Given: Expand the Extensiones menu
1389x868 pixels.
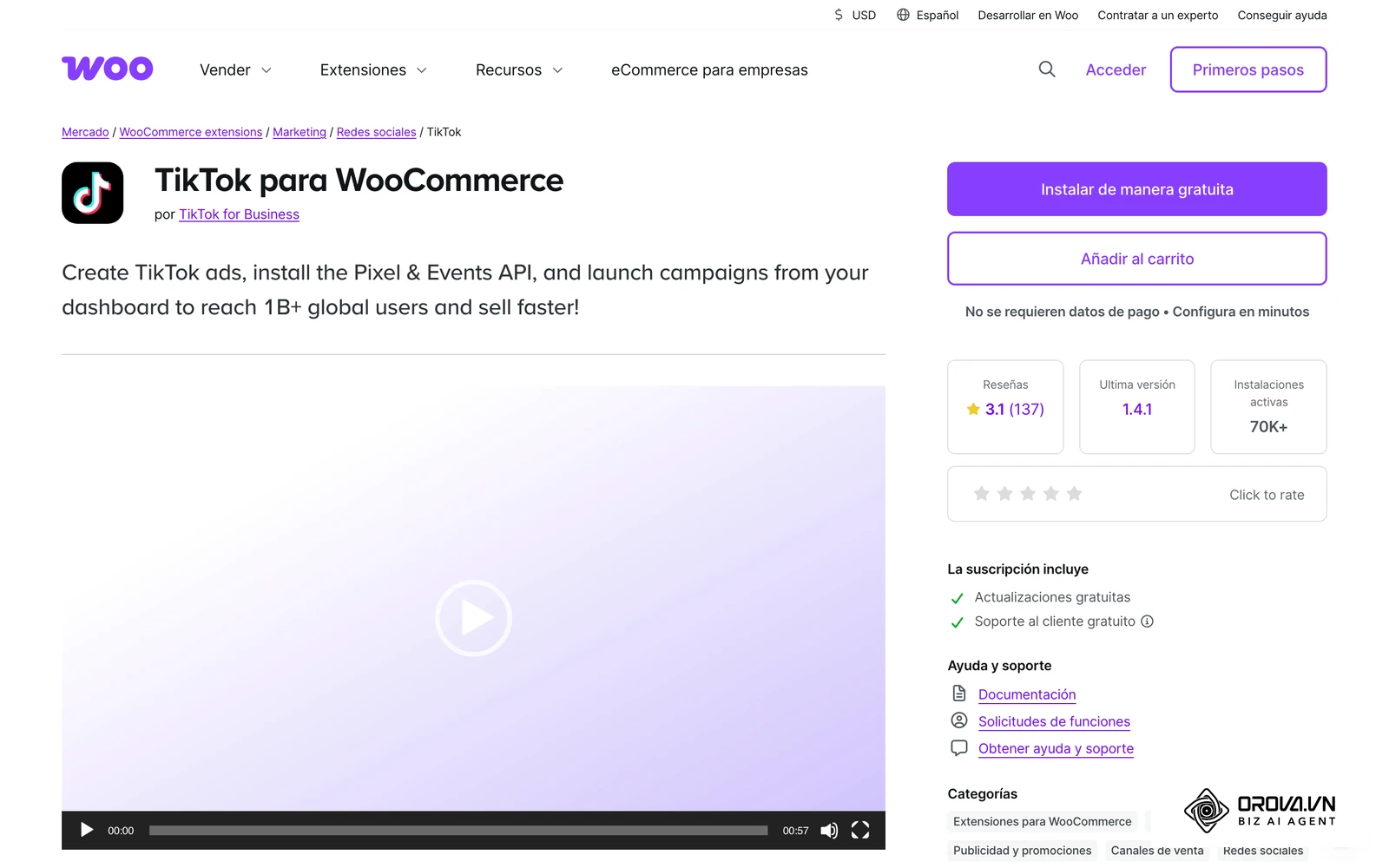Looking at the screenshot, I should 373,70.
